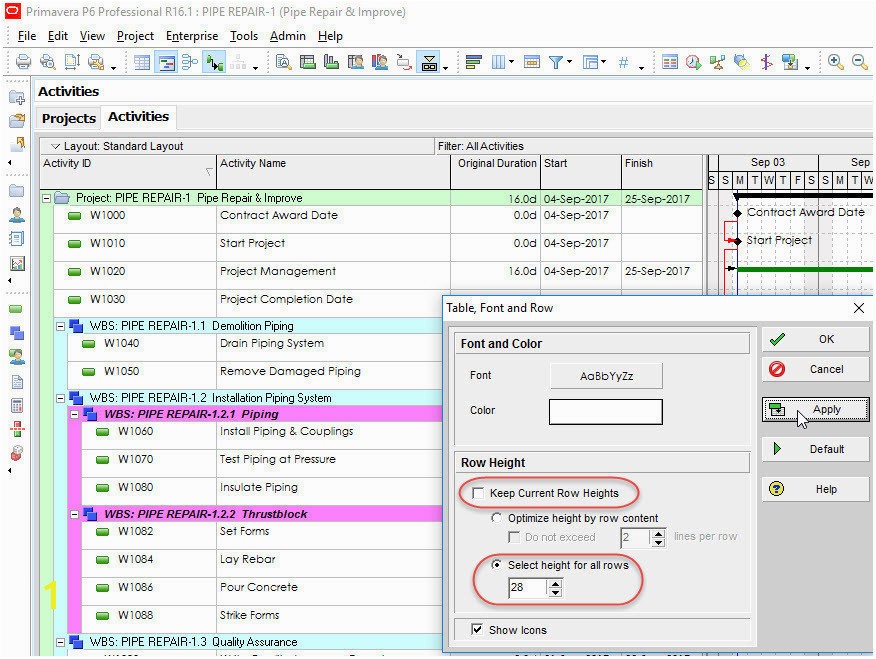Viewport: 876px width, 659px height.
Task: Zoom out the Gantt timescale
Action: click(x=860, y=62)
